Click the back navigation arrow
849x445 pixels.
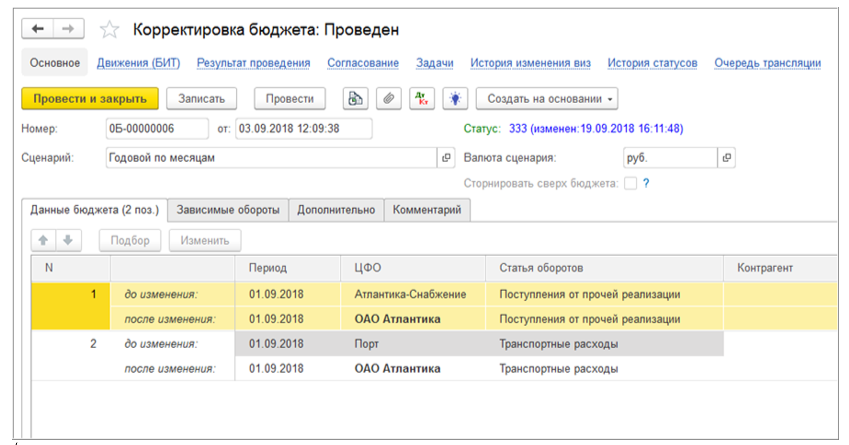[40, 30]
